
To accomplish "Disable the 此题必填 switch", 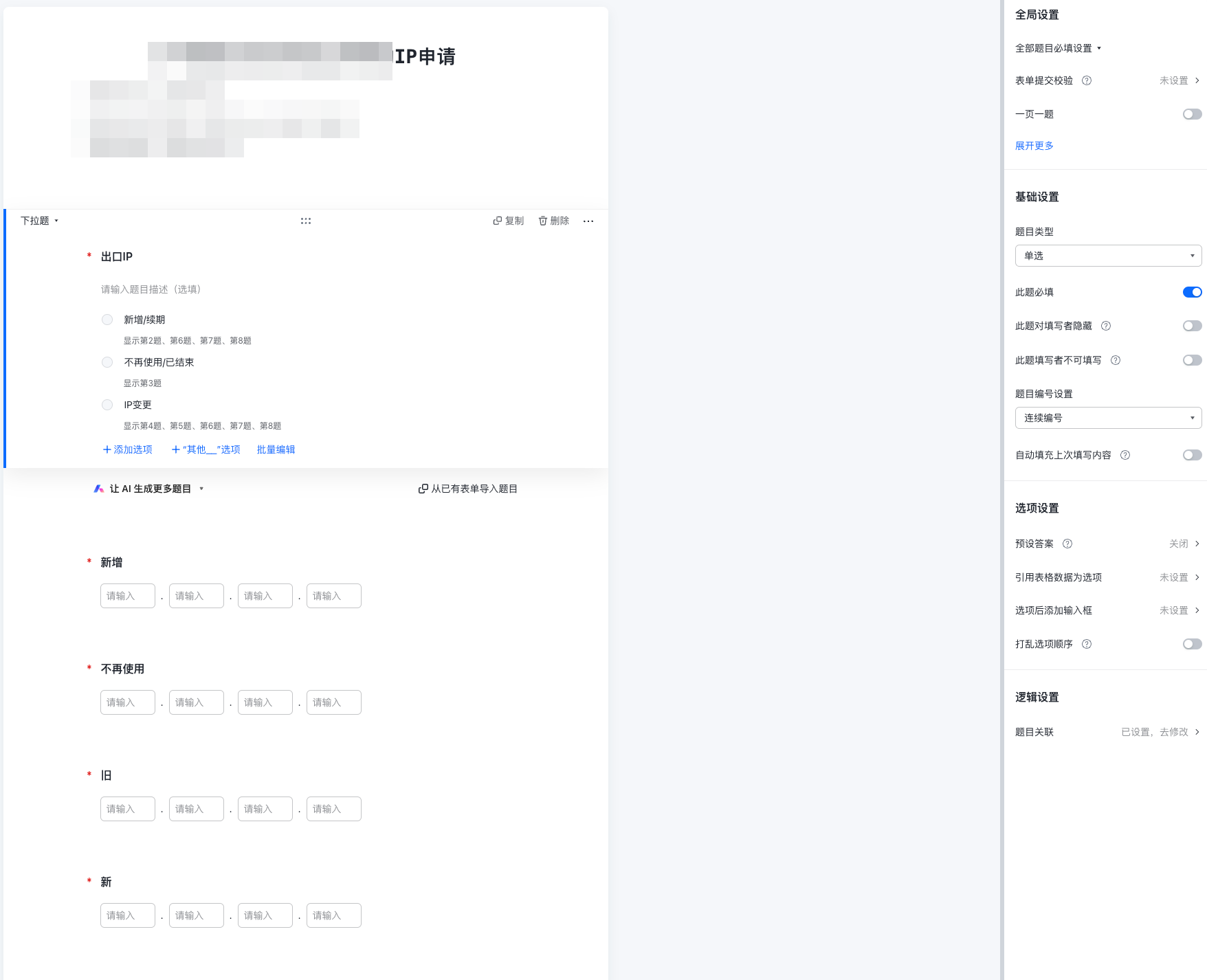I will click(x=1192, y=292).
